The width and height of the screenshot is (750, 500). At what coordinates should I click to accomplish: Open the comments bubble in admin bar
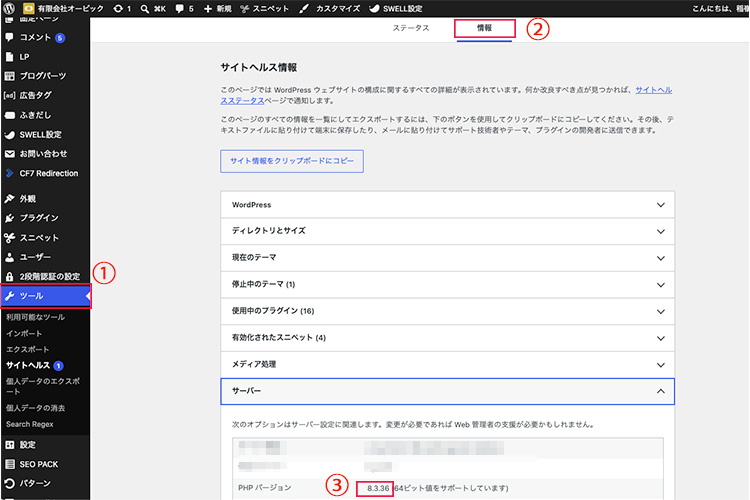tap(179, 9)
